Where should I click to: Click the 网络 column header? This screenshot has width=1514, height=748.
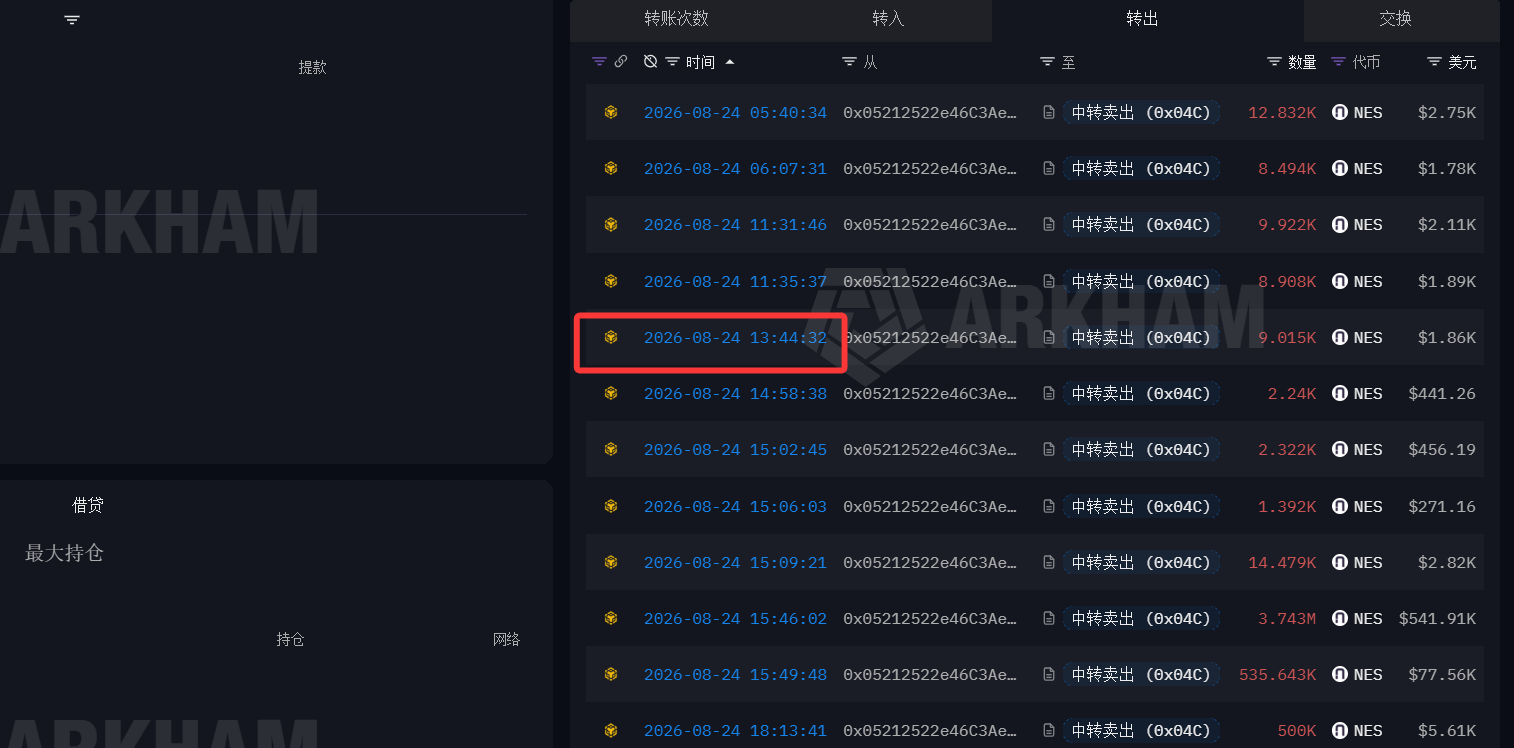point(506,639)
